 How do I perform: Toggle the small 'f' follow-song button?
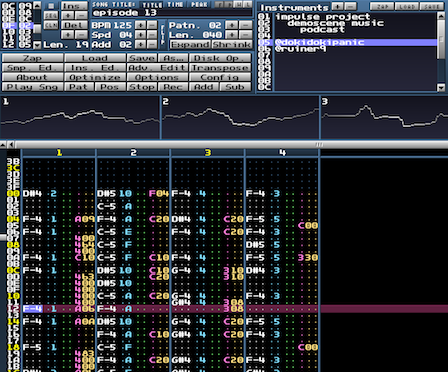219,4
